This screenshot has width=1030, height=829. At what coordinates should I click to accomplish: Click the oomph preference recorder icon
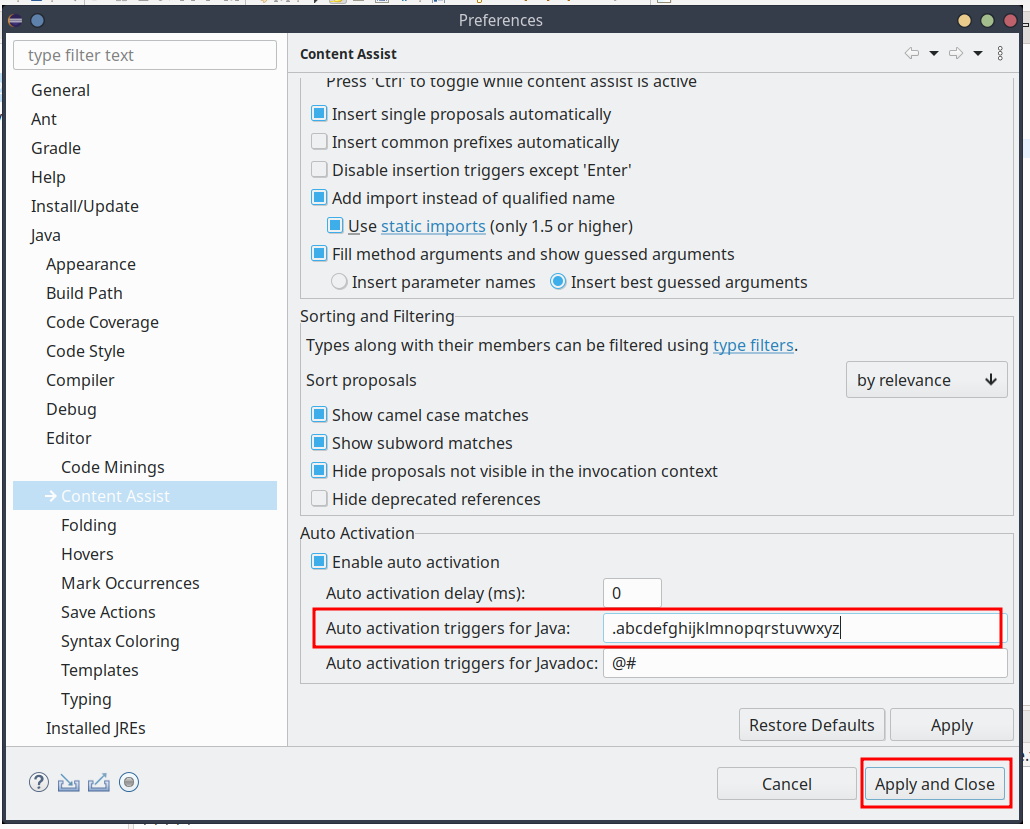coord(129,782)
